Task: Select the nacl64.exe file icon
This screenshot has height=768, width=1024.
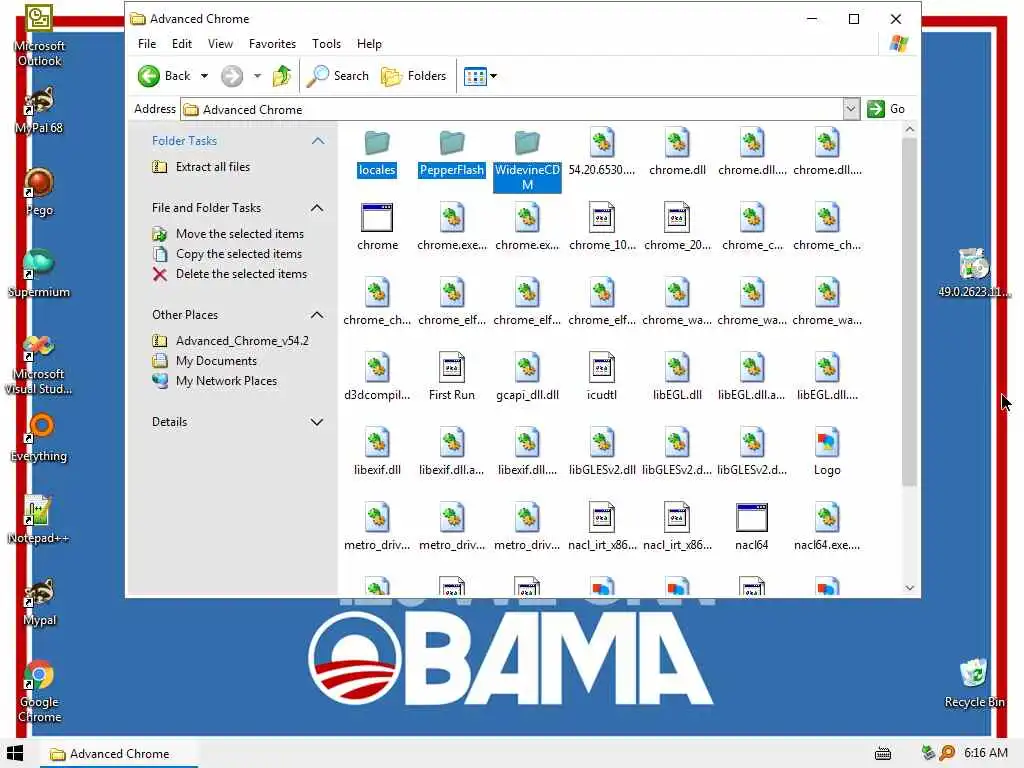Action: click(827, 517)
